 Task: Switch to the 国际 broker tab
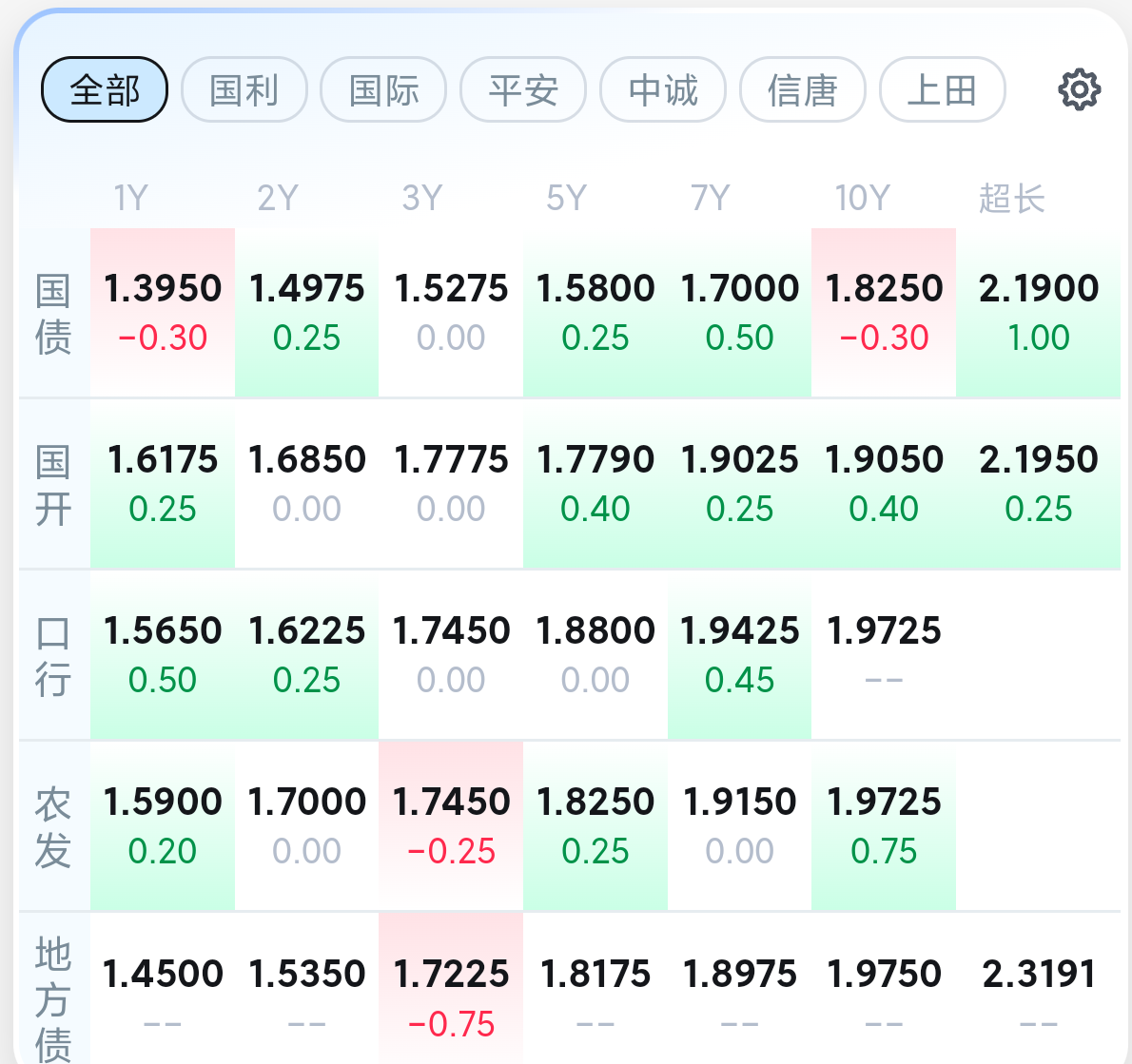tap(383, 90)
